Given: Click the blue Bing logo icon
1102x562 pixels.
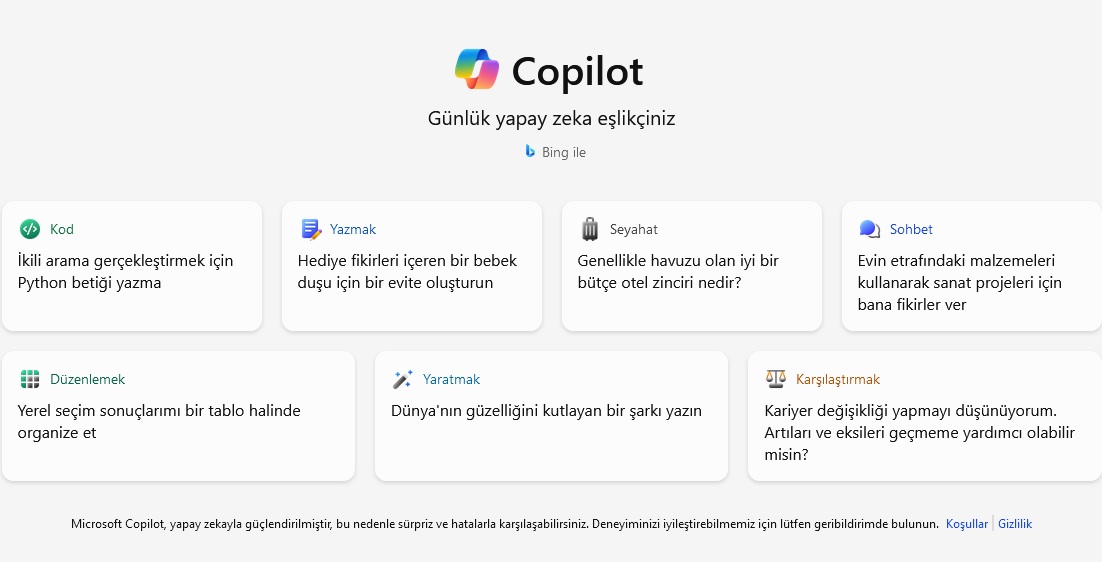Looking at the screenshot, I should [x=530, y=151].
